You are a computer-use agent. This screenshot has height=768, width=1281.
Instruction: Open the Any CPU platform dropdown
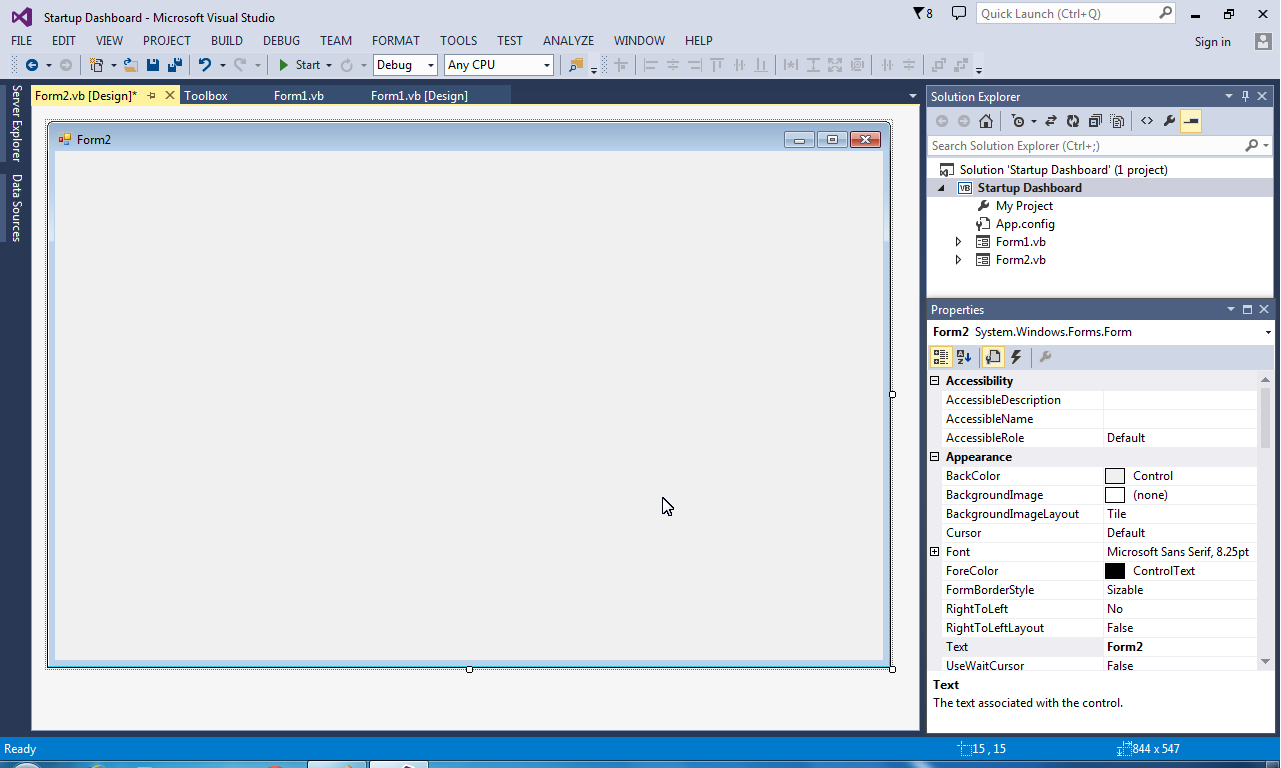tap(499, 65)
